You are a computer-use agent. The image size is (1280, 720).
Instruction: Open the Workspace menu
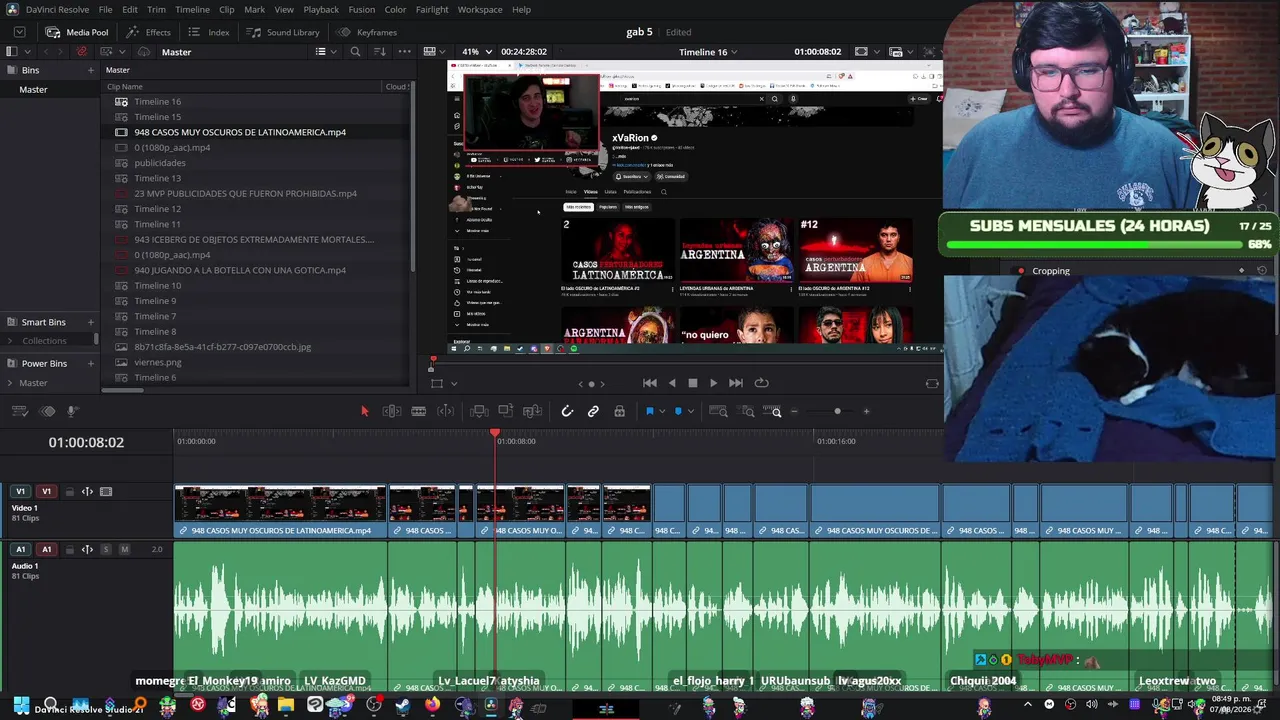(480, 9)
